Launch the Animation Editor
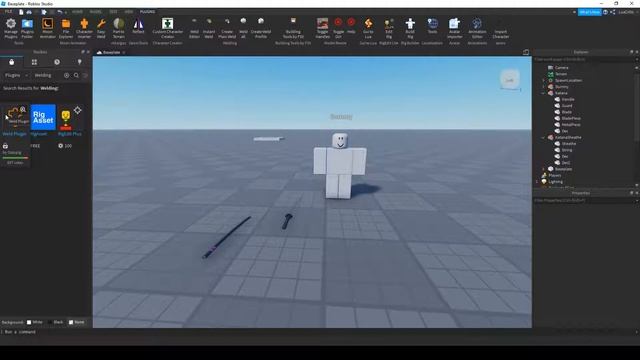The width and height of the screenshot is (640, 360). click(x=477, y=28)
